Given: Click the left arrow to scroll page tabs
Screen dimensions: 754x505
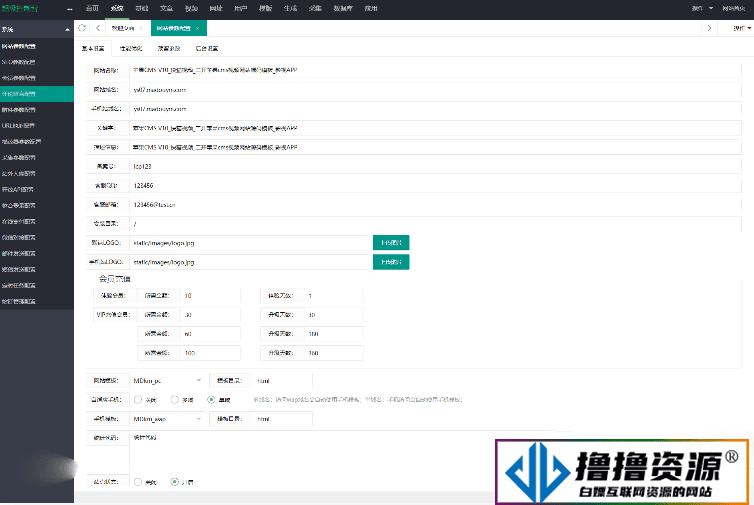Looking at the screenshot, I should (98, 28).
